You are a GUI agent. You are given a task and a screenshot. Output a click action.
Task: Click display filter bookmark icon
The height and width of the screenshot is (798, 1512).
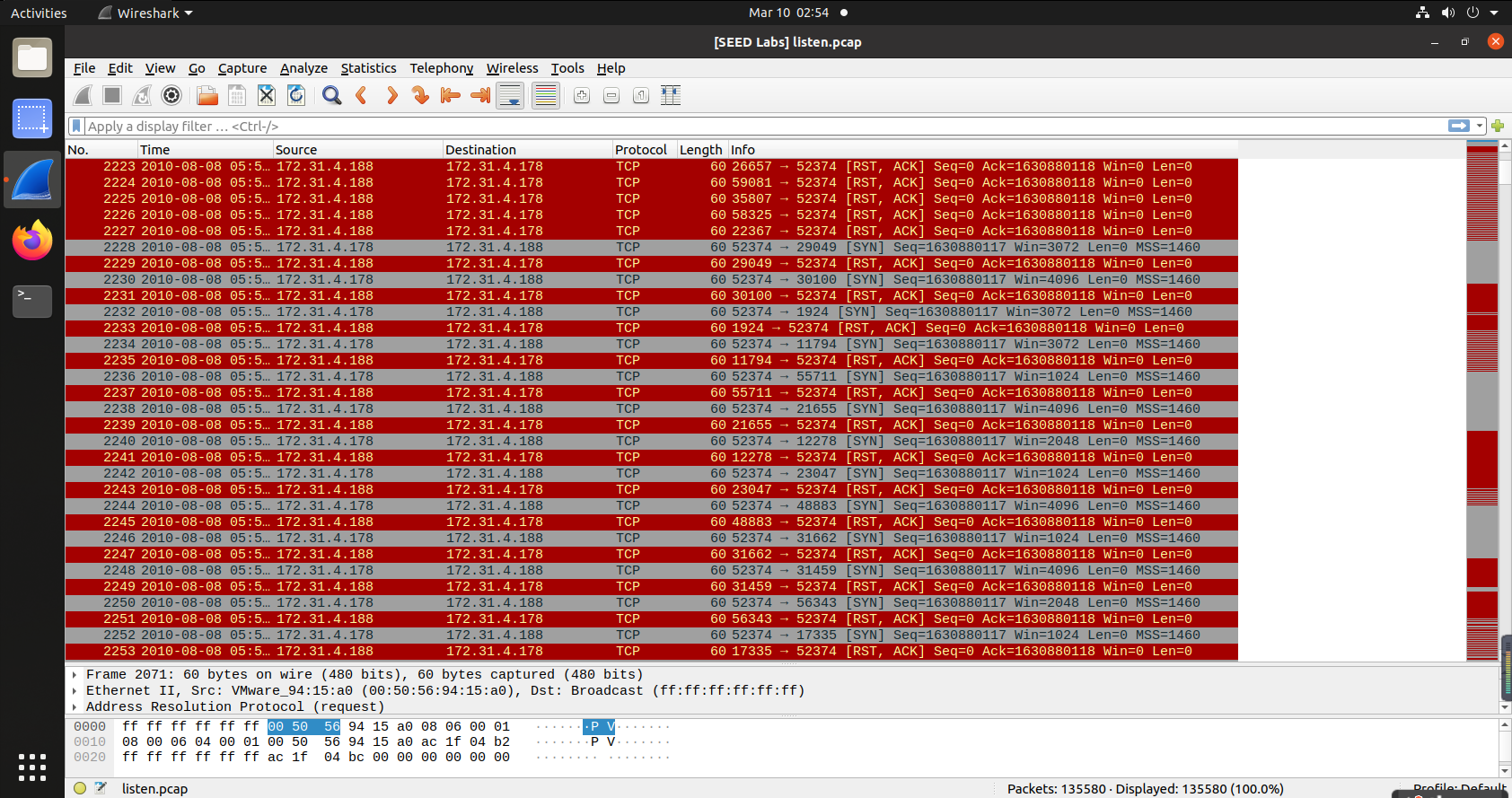[77, 127]
